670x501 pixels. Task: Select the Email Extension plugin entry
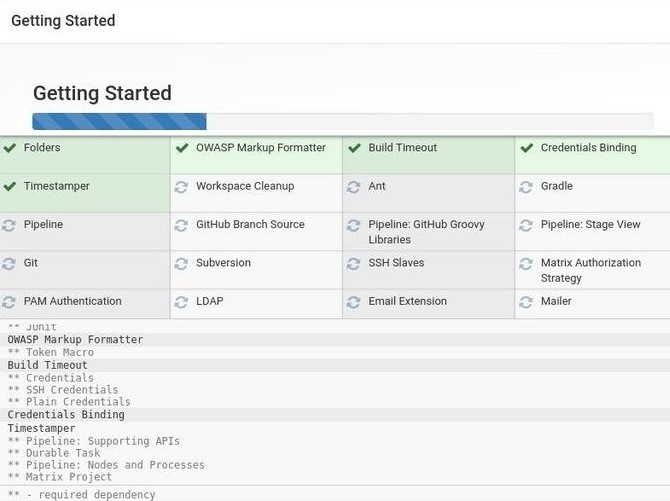pyautogui.click(x=408, y=301)
